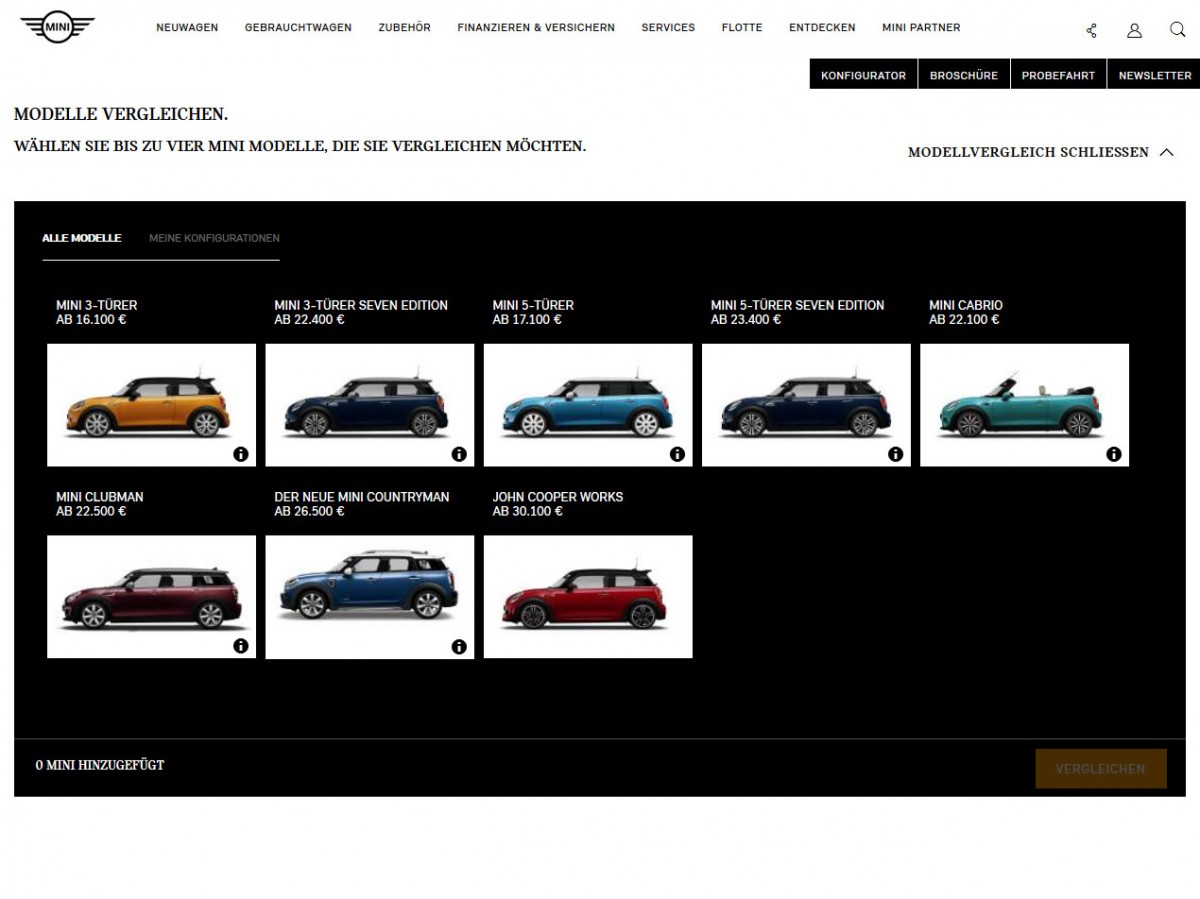Select the John Cooper Works car thumbnail

coord(588,597)
